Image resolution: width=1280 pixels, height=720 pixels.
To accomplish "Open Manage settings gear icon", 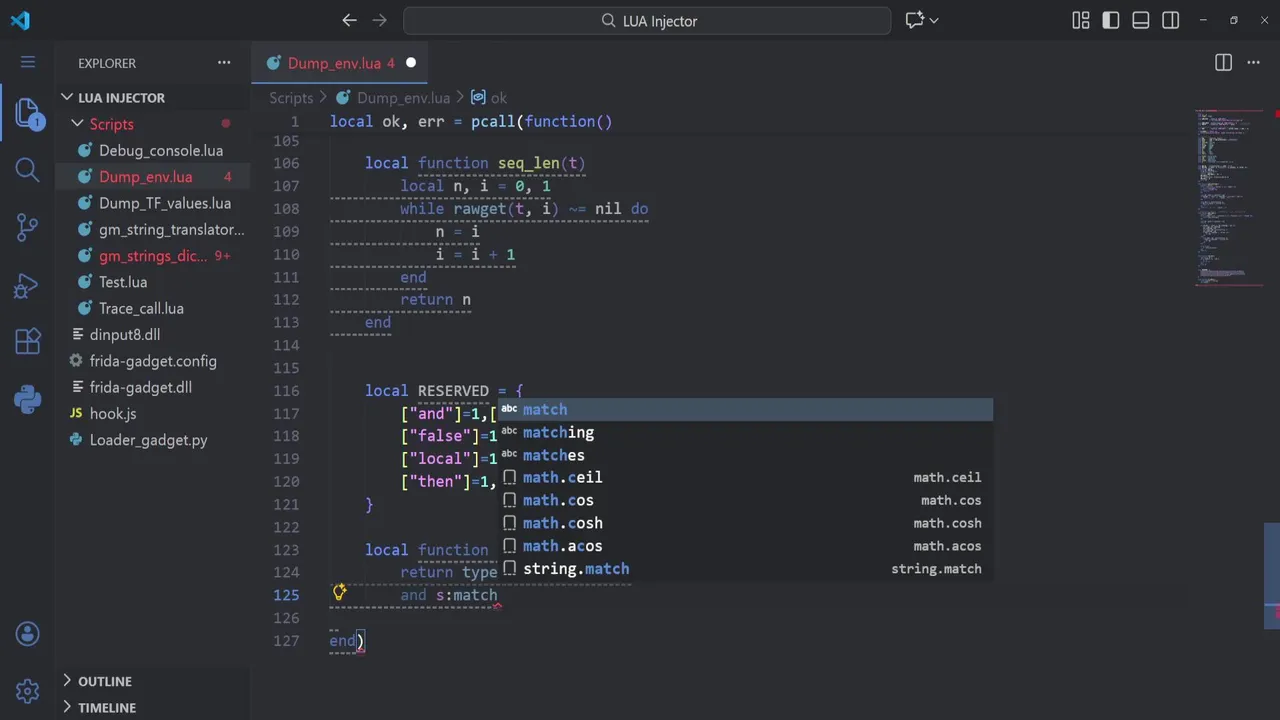I will click(x=28, y=690).
